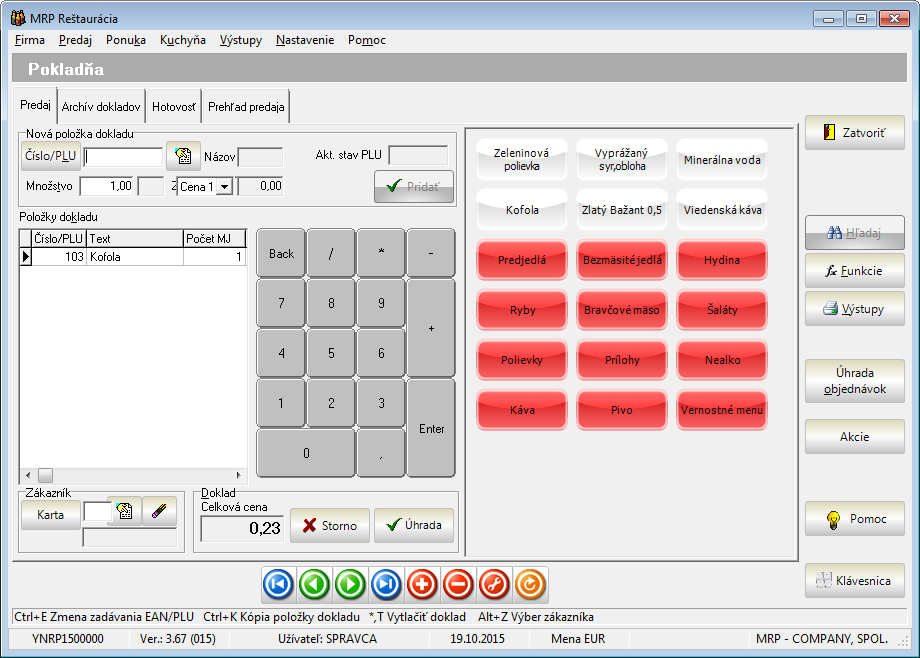Screen dimensions: 920x658
Task: Select the red Pivo category button
Action: click(x=621, y=410)
